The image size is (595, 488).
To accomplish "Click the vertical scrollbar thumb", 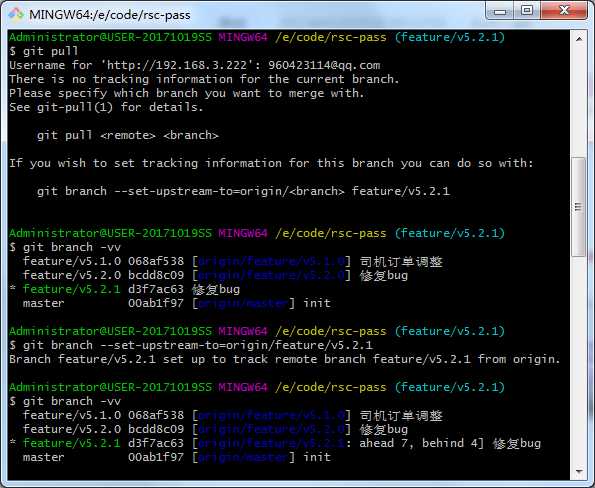I will 579,207.
